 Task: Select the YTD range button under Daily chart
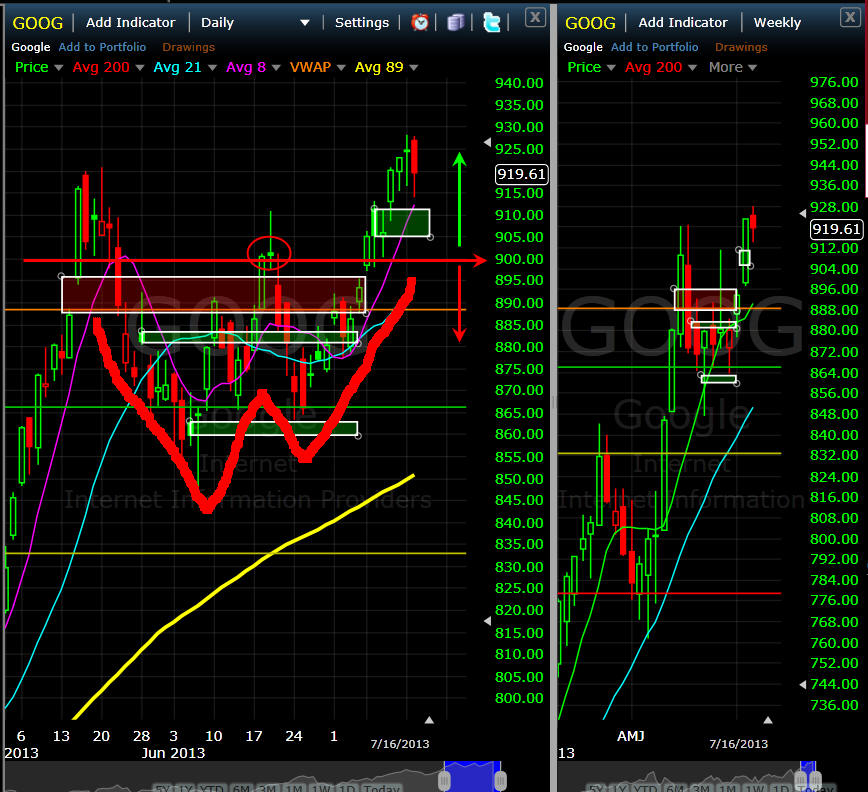211,788
